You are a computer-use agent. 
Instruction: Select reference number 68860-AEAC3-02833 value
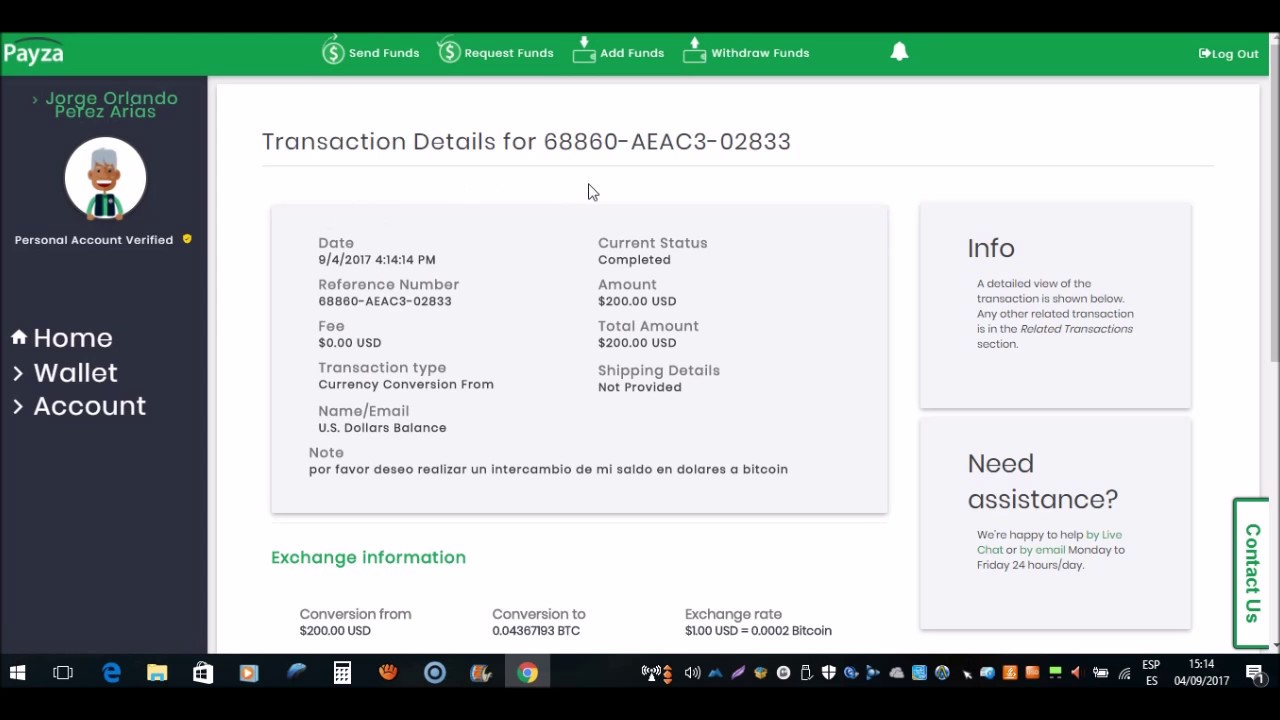(x=385, y=301)
